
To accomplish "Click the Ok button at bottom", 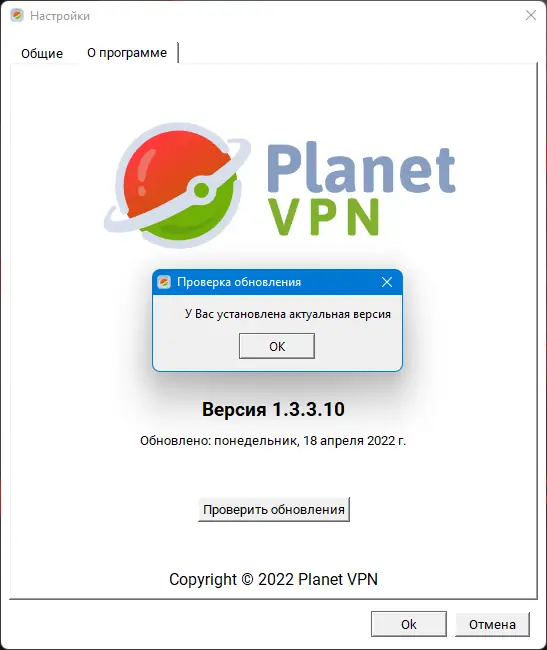I will [x=409, y=624].
